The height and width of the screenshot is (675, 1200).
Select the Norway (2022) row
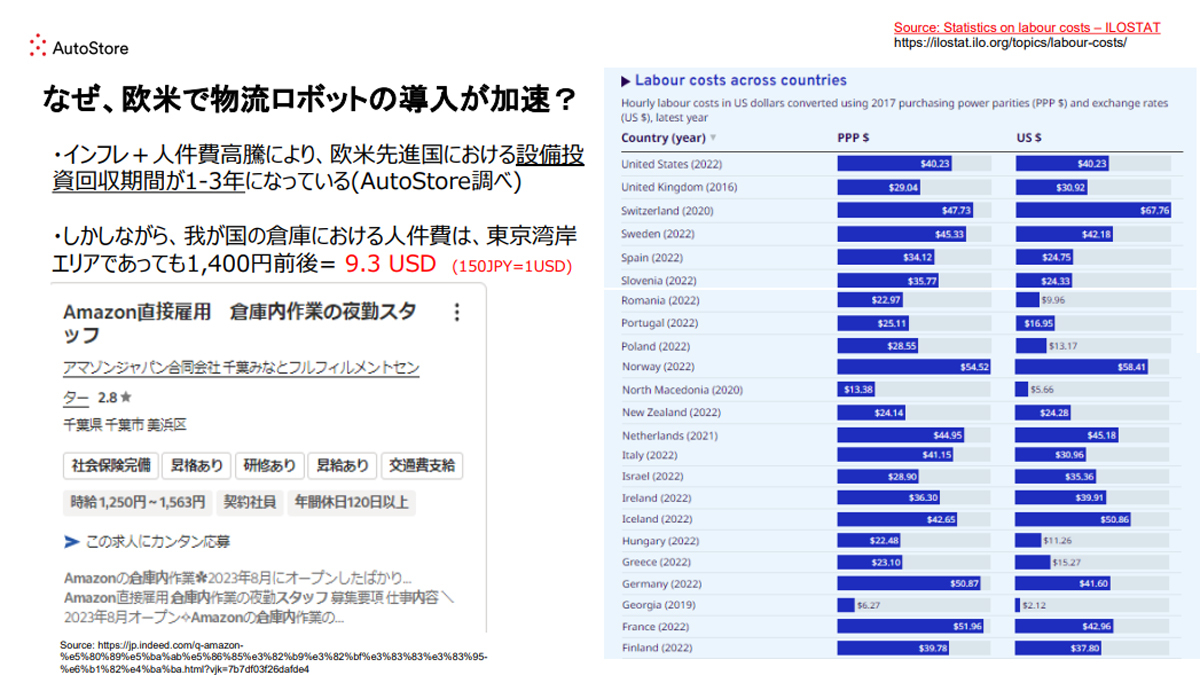tap(902, 367)
